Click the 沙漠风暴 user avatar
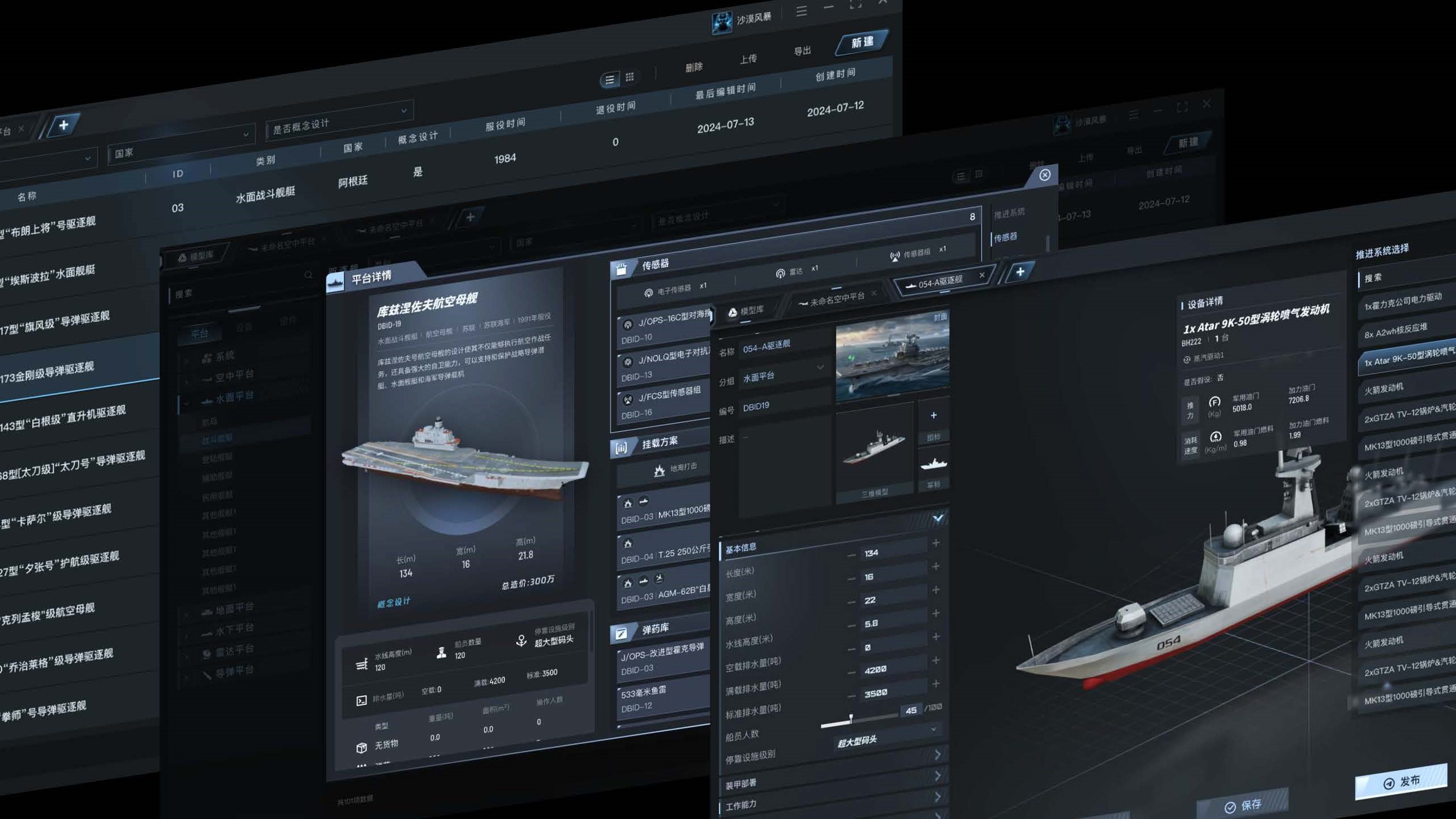The height and width of the screenshot is (819, 1456). tap(721, 23)
